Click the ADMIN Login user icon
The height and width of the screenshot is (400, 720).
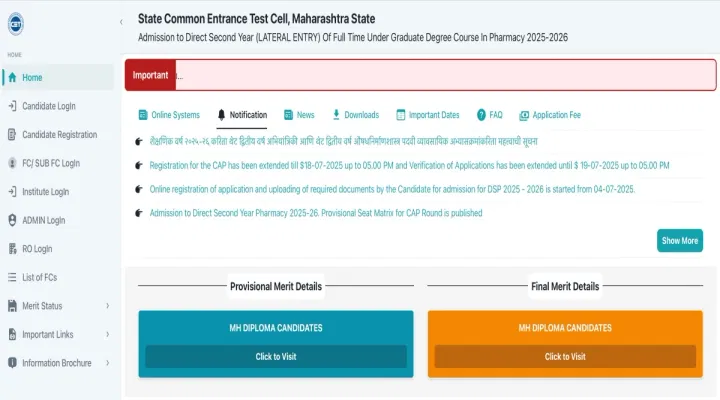11,220
